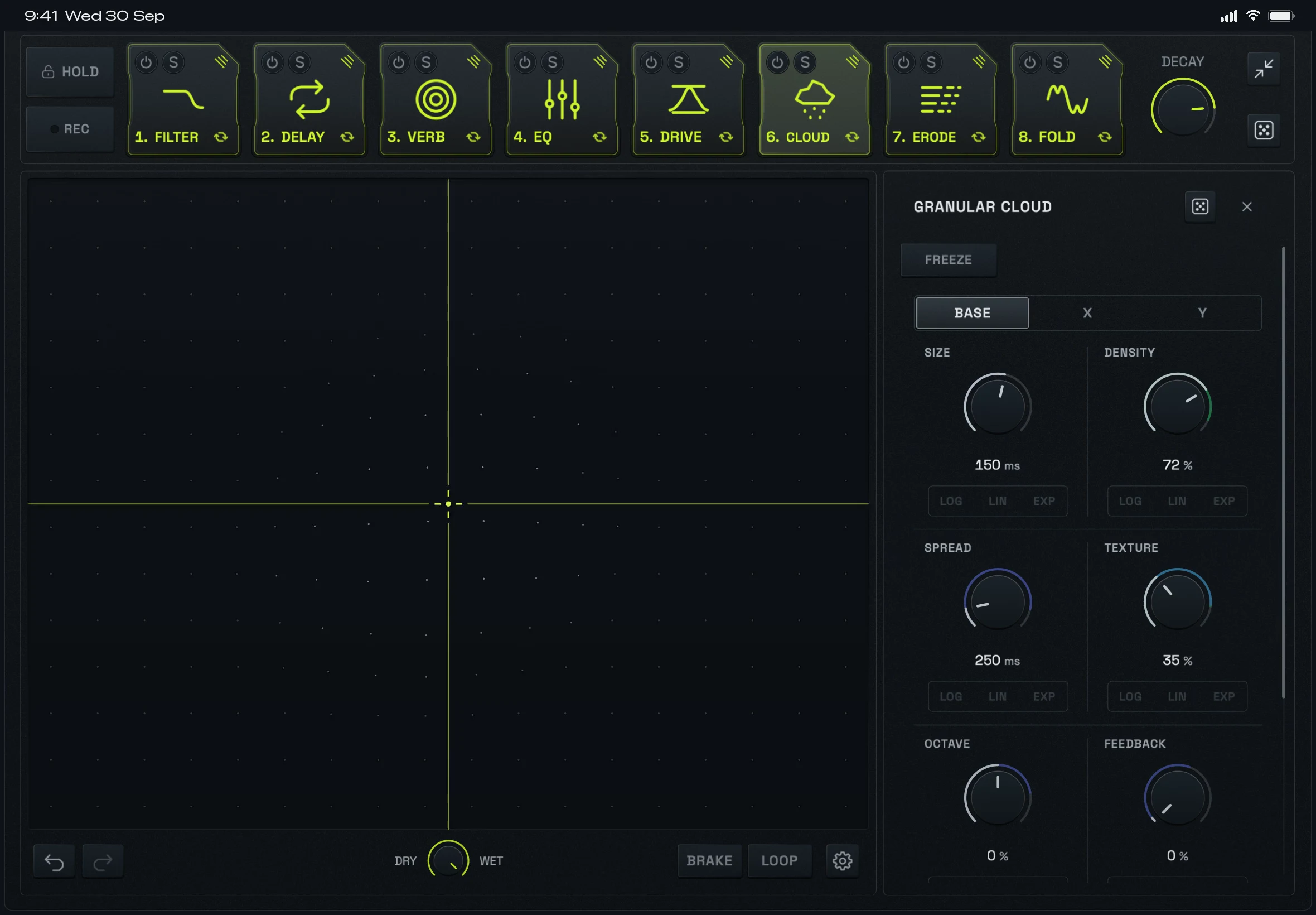Set Density curve to EXP
The image size is (1316, 915).
pyautogui.click(x=1223, y=501)
